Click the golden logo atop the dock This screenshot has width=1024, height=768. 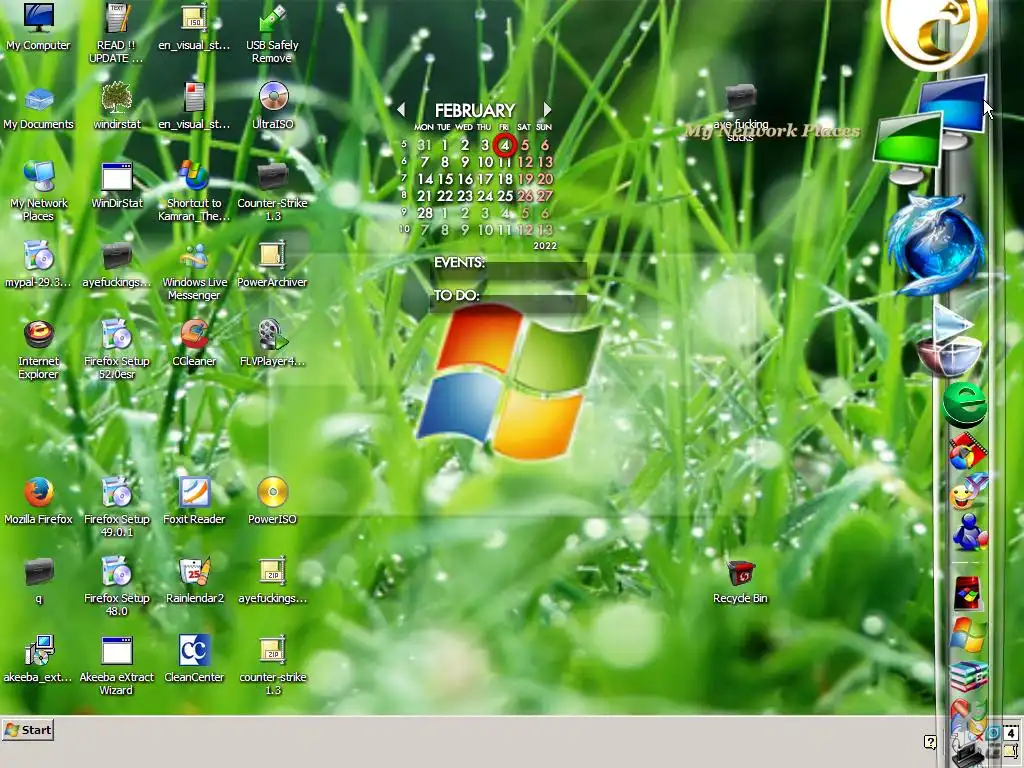pyautogui.click(x=933, y=31)
